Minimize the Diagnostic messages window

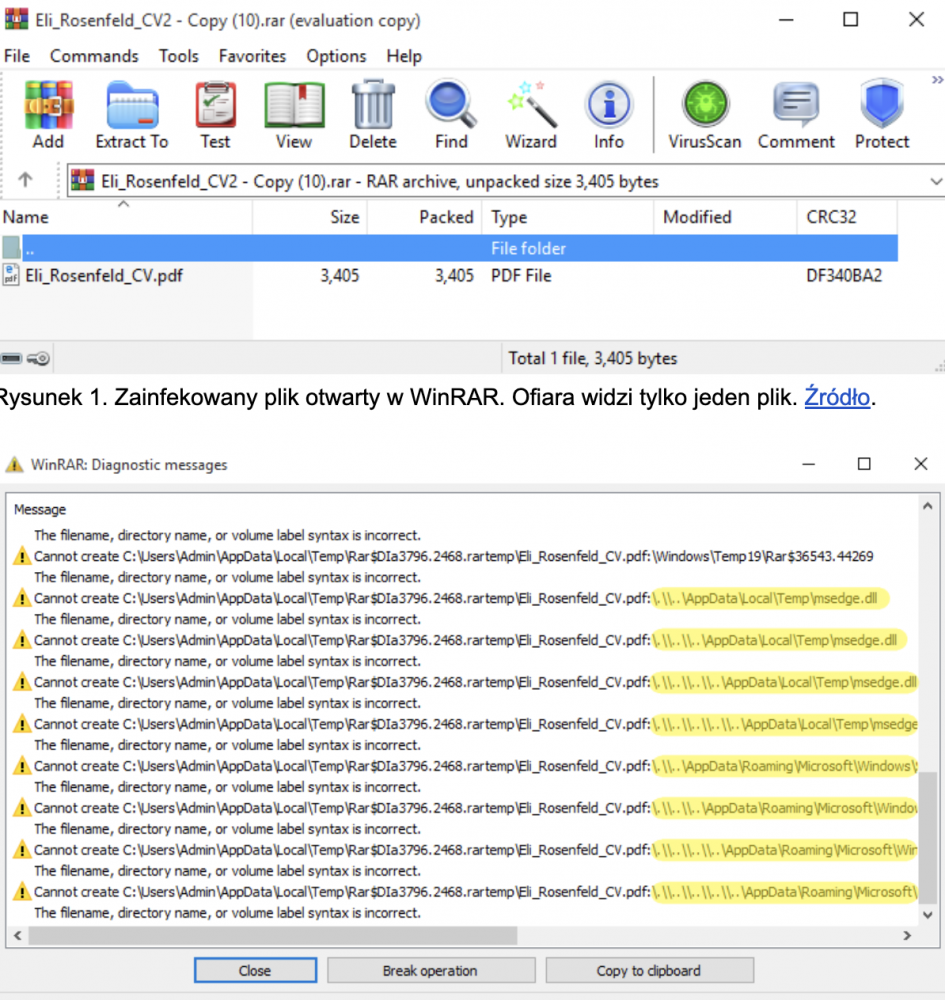point(809,464)
